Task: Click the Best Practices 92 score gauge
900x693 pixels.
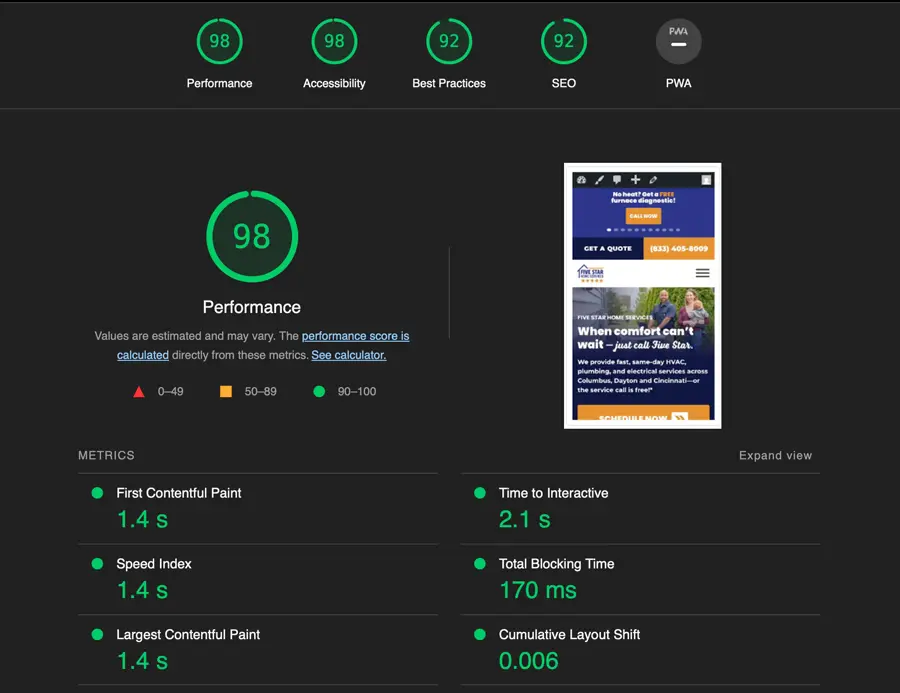Action: (x=449, y=41)
